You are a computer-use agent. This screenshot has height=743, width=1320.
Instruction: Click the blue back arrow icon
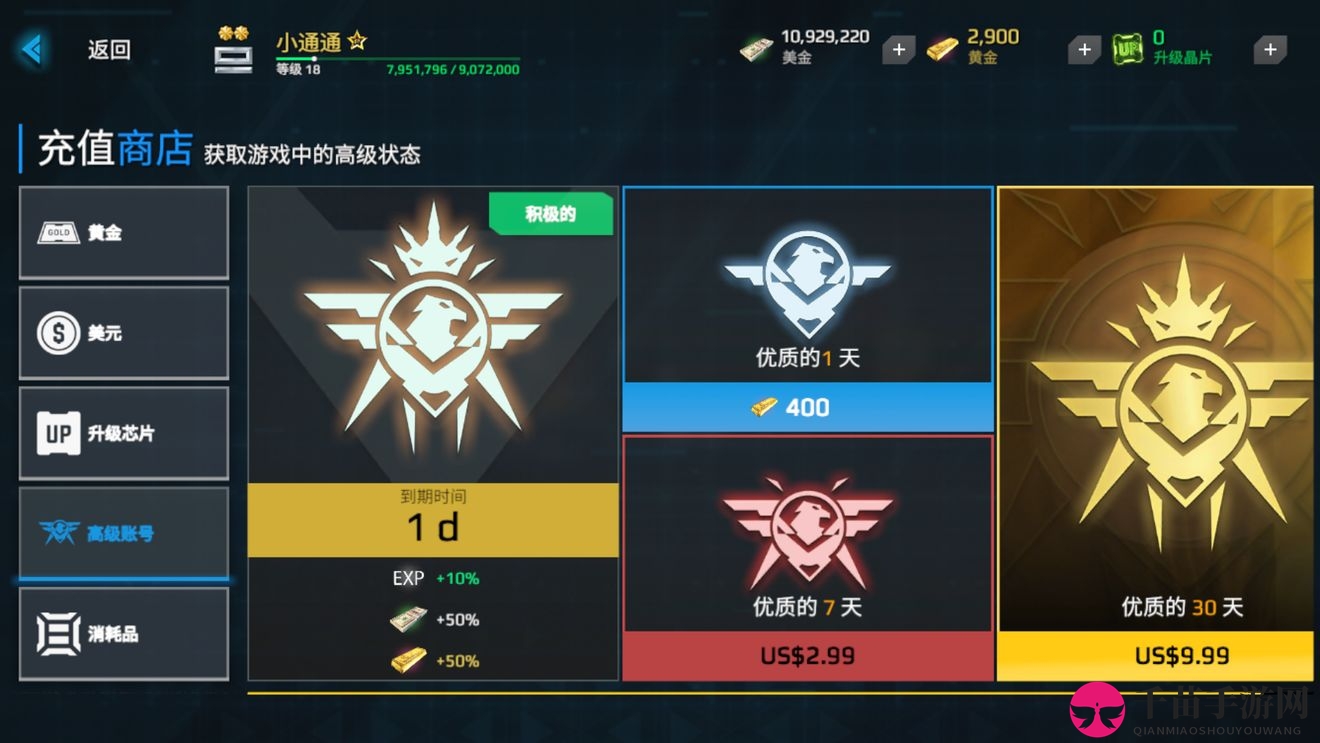click(x=32, y=48)
